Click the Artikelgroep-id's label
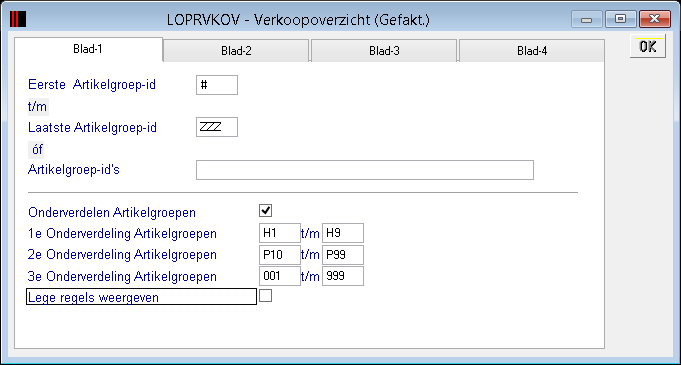 coord(73,169)
